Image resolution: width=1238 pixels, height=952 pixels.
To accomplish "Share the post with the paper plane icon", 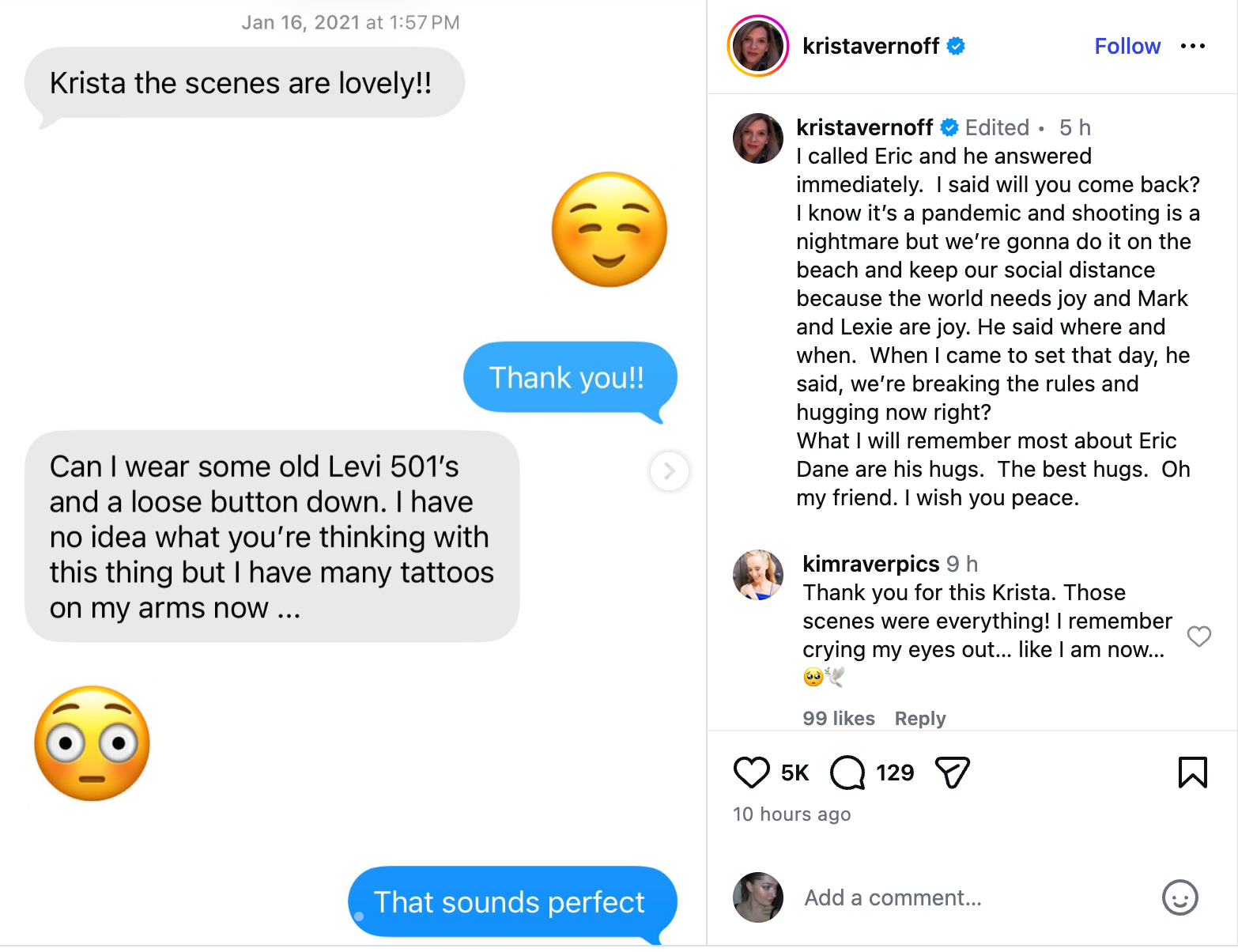I will click(952, 773).
